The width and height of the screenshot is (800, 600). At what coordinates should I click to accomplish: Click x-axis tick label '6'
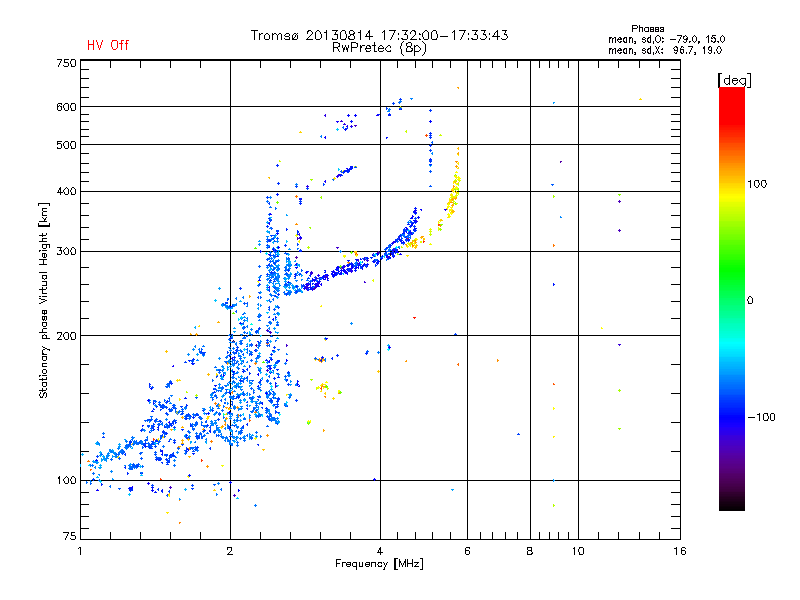467,551
